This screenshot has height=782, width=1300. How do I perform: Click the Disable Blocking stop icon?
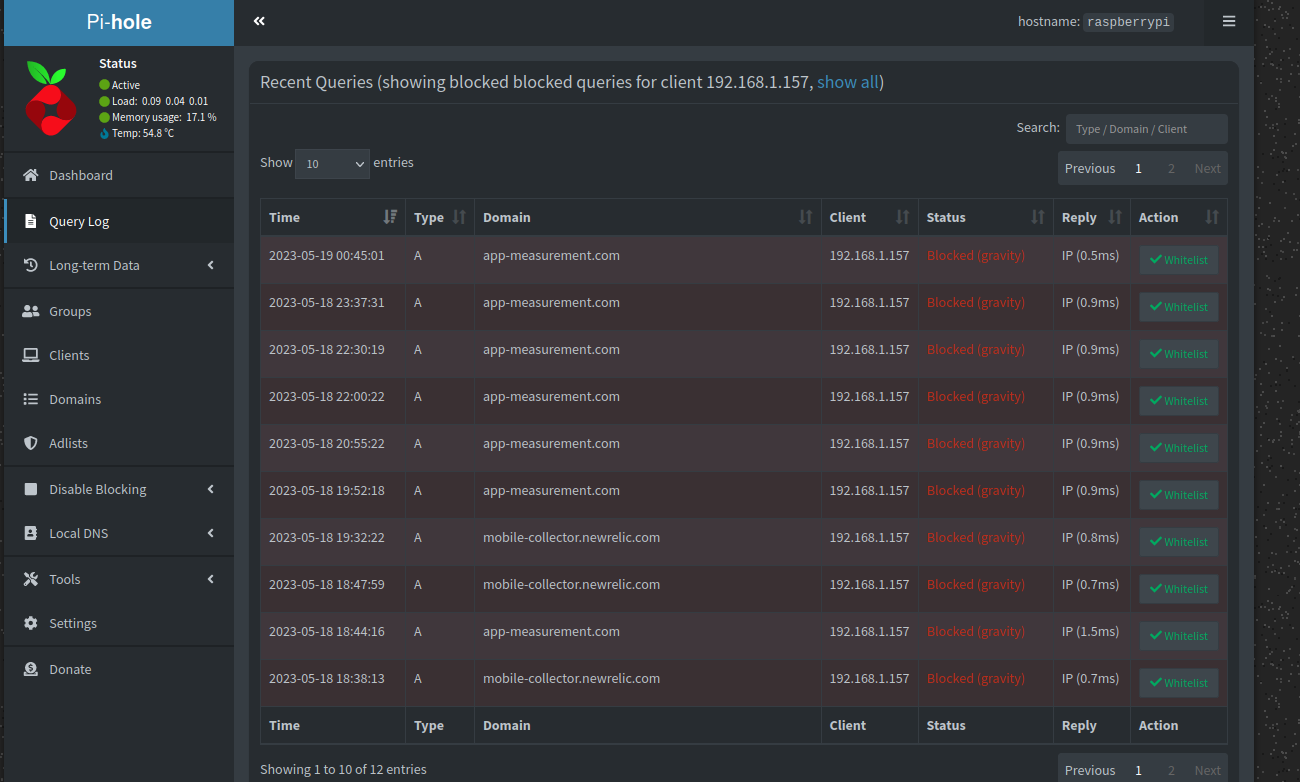pos(30,489)
